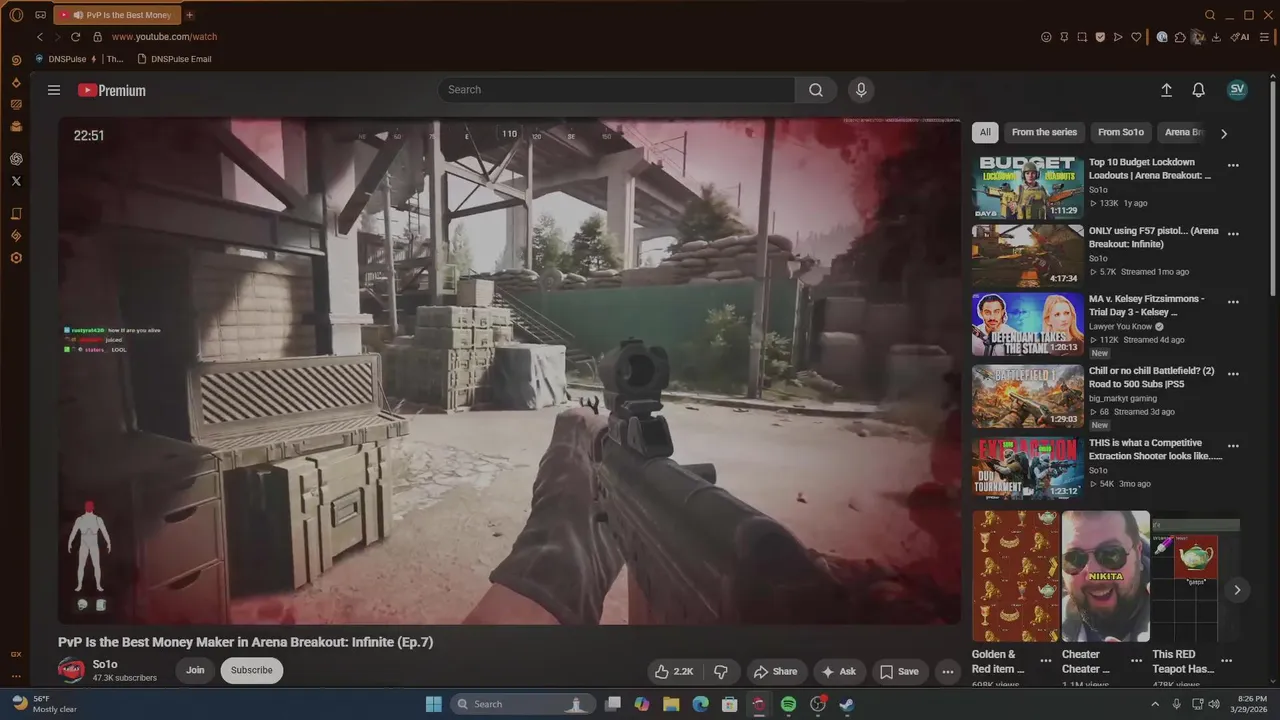Screen dimensions: 1280x720
Task: Join So1o channel membership
Action: point(195,670)
